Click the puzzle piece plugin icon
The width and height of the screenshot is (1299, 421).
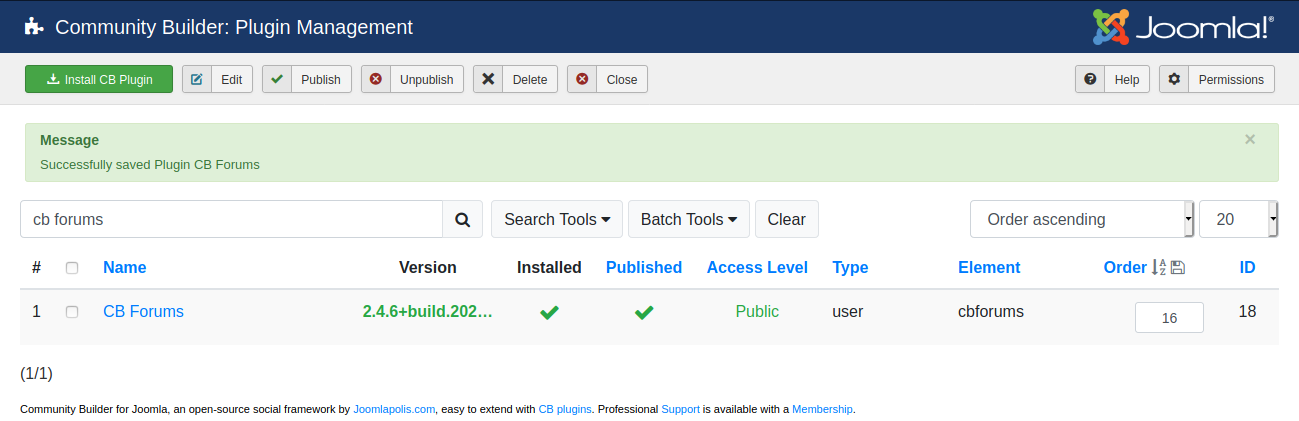(x=34, y=27)
